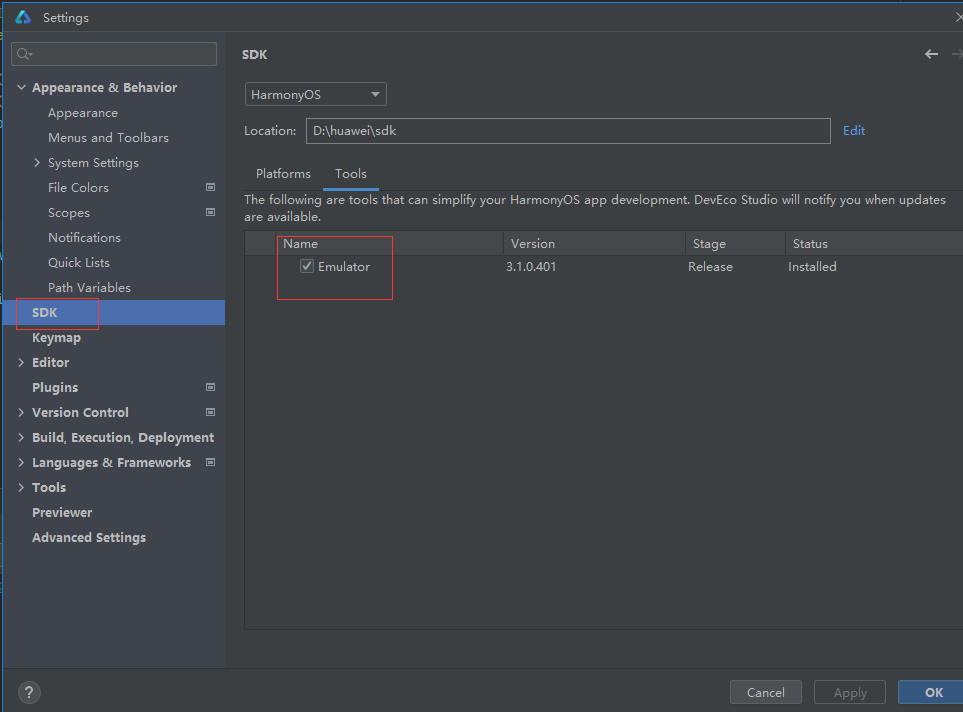Click the help question mark icon
The width and height of the screenshot is (963, 712).
pyautogui.click(x=29, y=692)
